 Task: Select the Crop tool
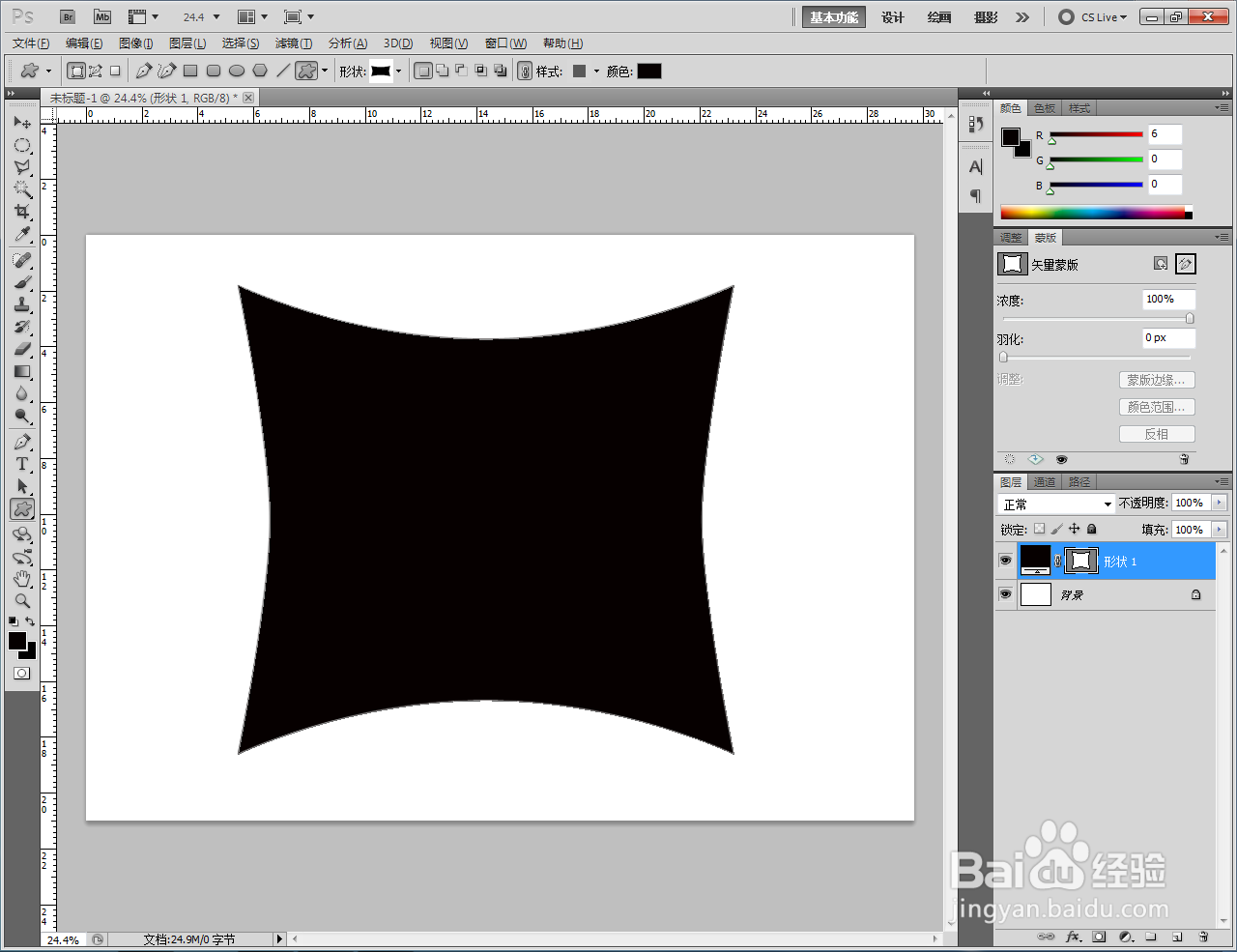tap(22, 212)
